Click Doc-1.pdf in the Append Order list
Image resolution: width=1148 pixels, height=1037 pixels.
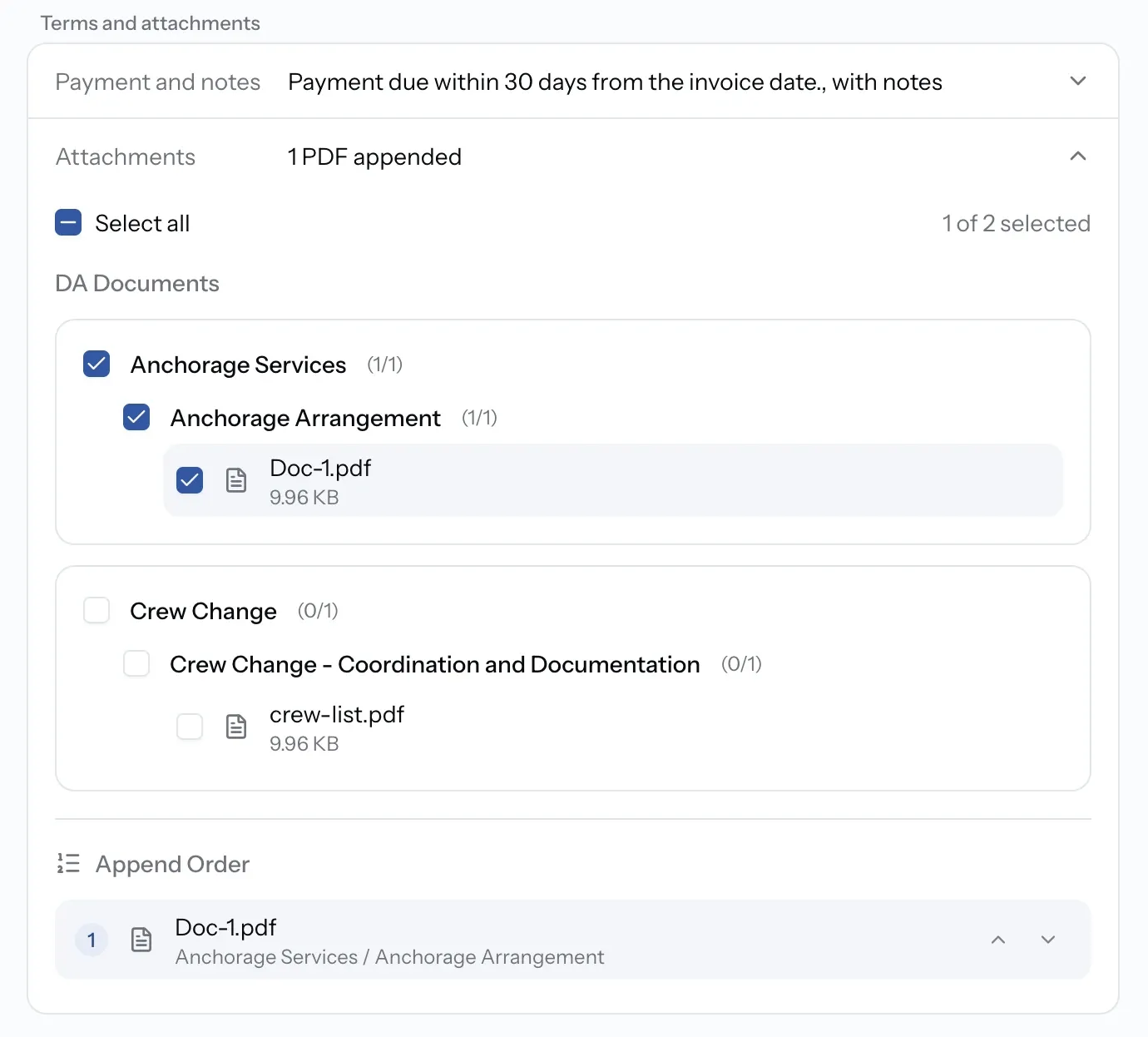point(225,927)
